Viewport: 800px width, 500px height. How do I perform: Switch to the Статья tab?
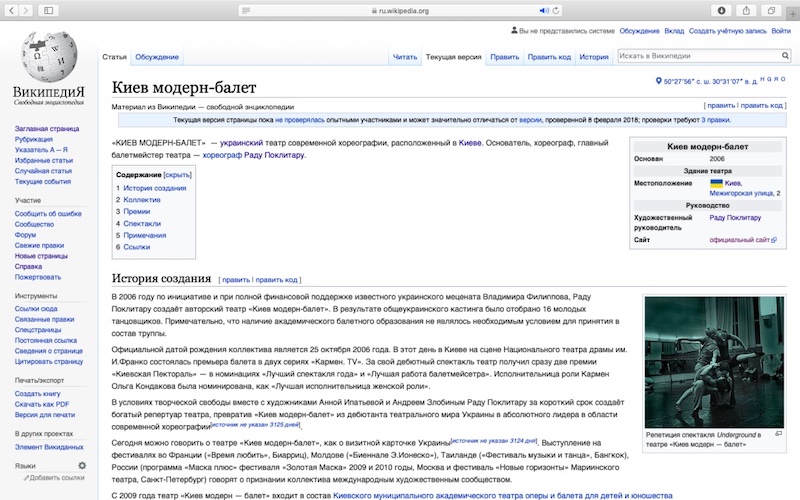coord(114,57)
